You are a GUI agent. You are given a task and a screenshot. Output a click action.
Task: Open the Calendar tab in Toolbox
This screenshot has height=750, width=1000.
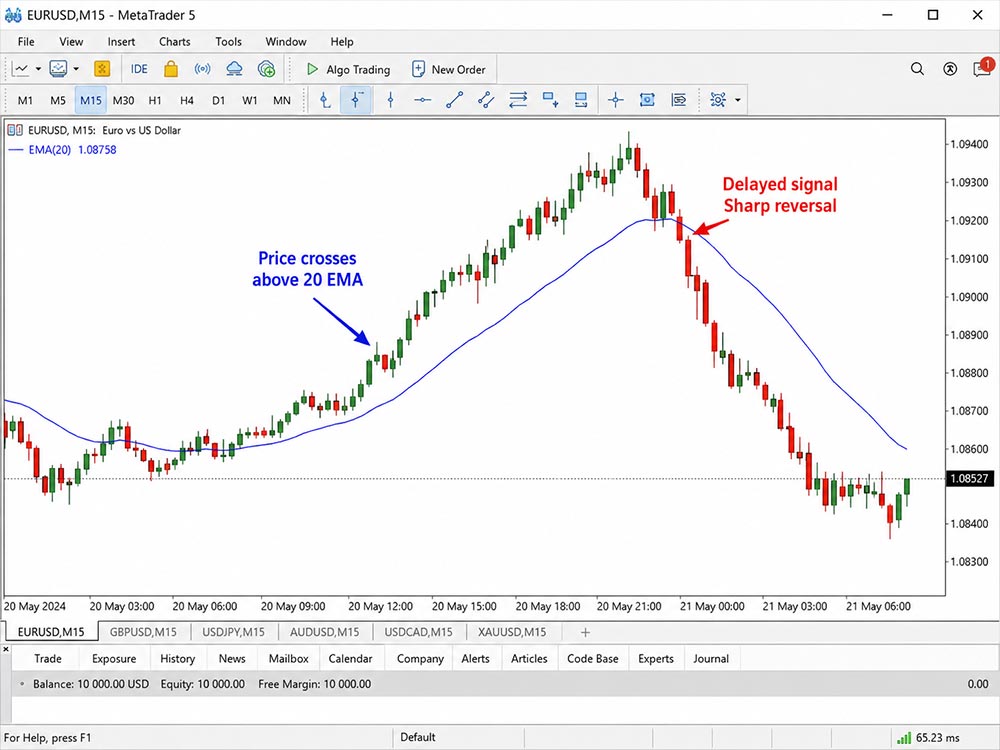pos(350,659)
